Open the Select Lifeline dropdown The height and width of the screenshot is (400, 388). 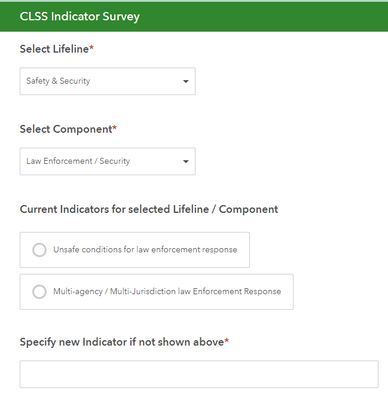107,81
